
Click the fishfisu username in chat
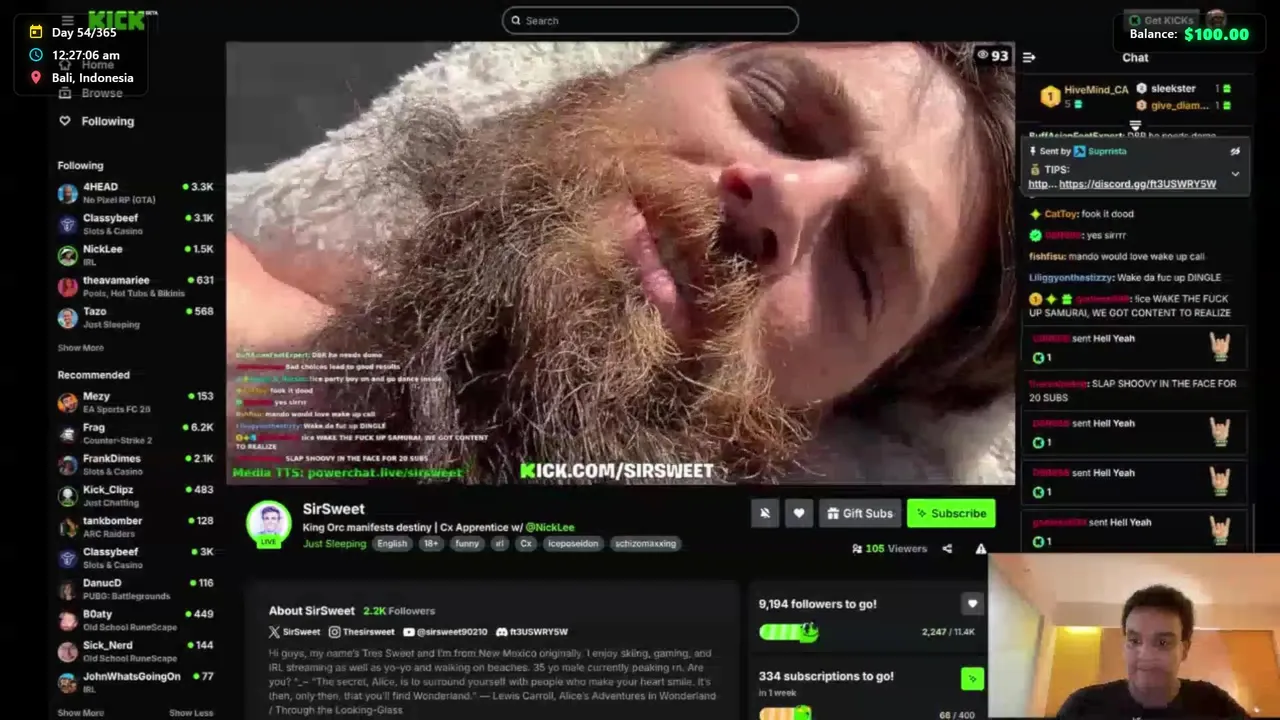(1046, 256)
